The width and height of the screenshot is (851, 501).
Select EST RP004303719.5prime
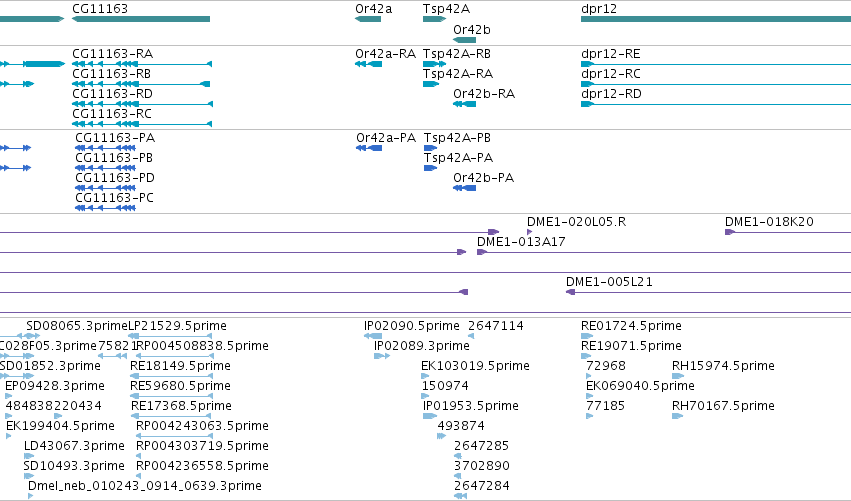(x=202, y=446)
